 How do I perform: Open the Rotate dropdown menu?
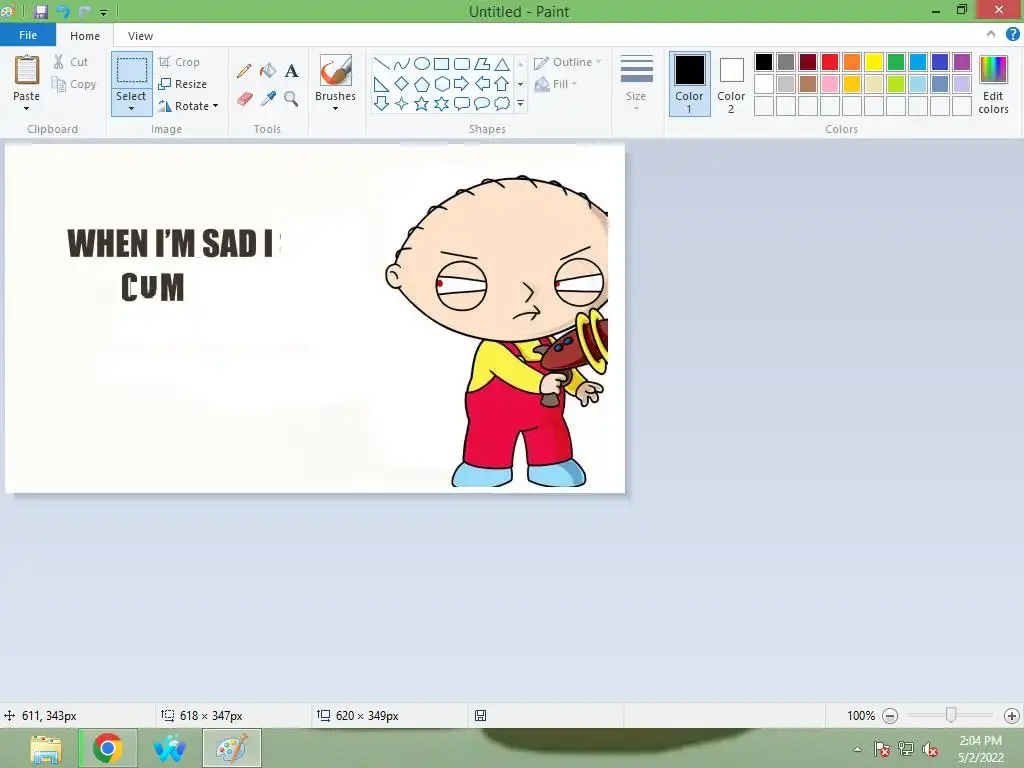(x=215, y=106)
